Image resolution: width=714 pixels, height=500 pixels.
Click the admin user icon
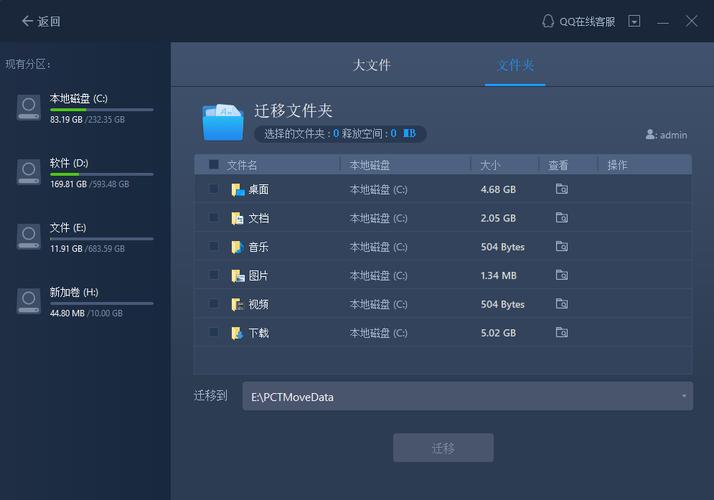pyautogui.click(x=650, y=134)
